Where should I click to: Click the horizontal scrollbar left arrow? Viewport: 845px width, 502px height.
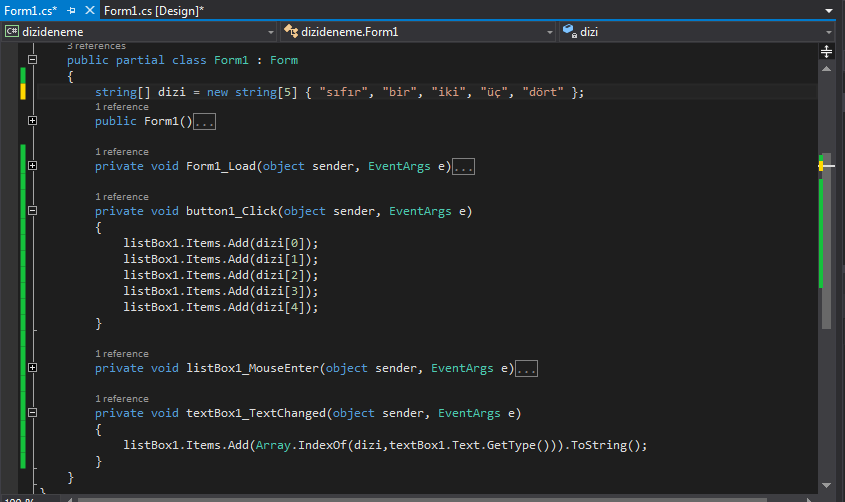(x=70, y=499)
